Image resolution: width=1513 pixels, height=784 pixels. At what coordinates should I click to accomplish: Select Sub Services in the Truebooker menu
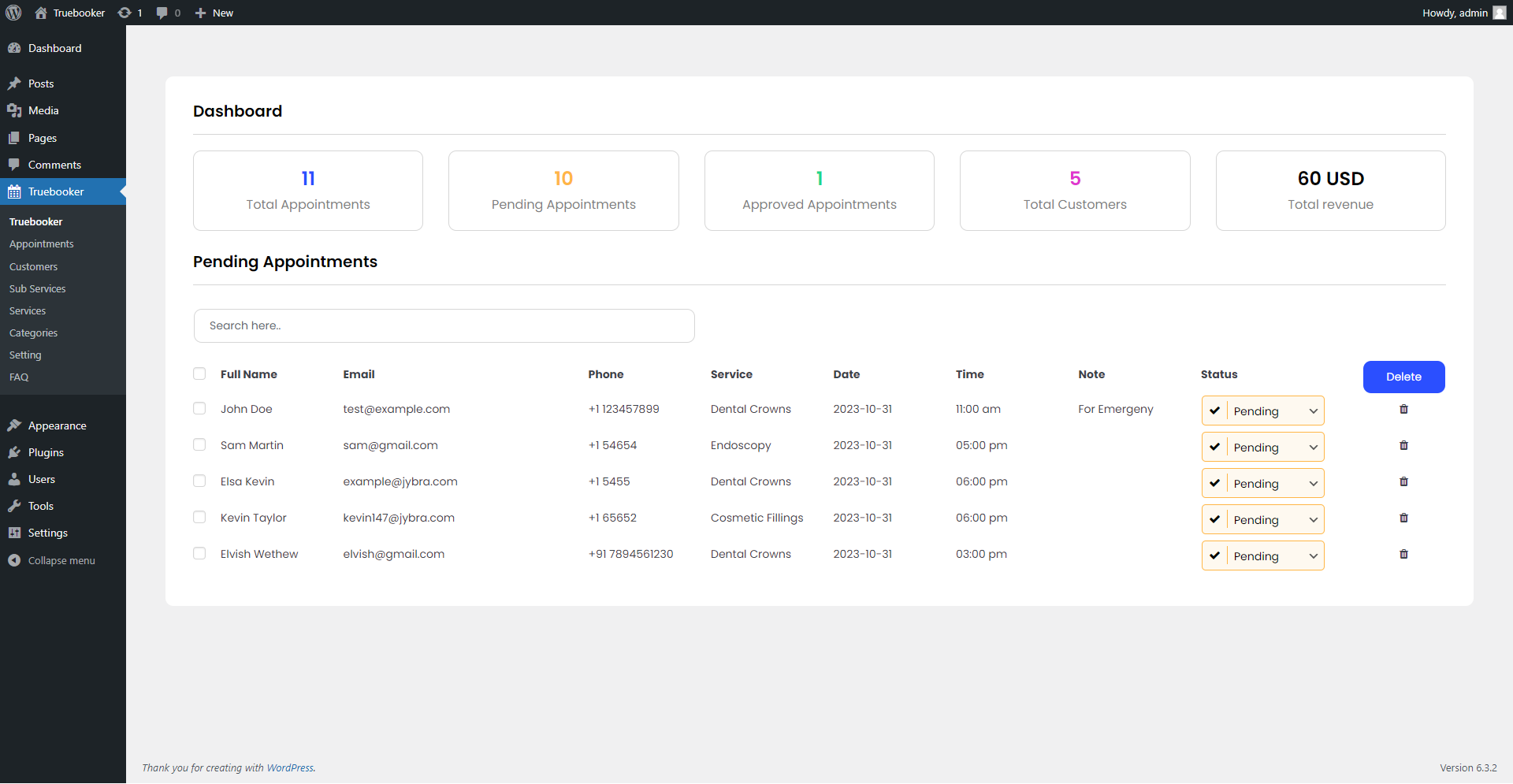37,288
